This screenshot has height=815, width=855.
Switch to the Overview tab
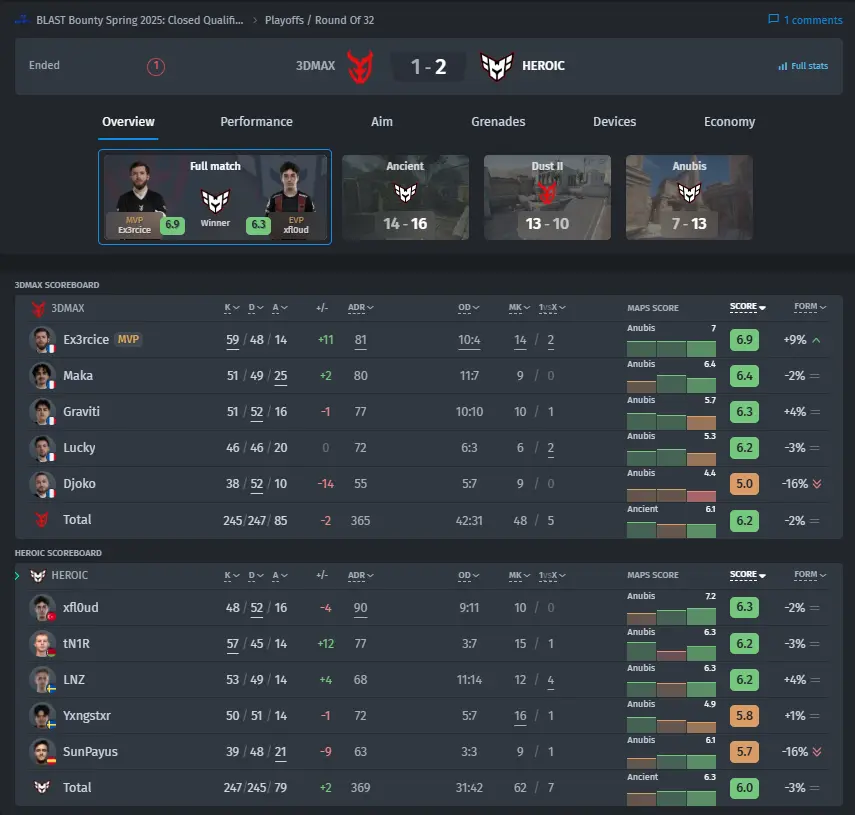click(128, 122)
